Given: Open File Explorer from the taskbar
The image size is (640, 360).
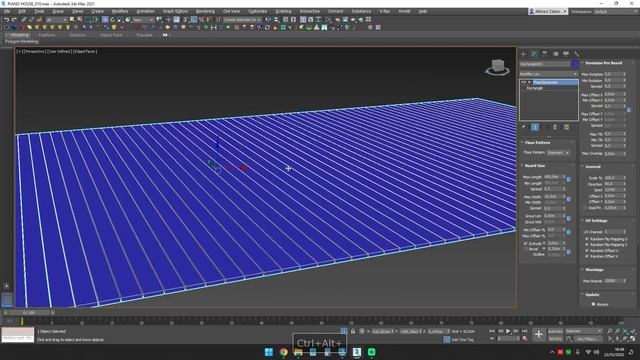Looking at the screenshot, I should tap(298, 352).
